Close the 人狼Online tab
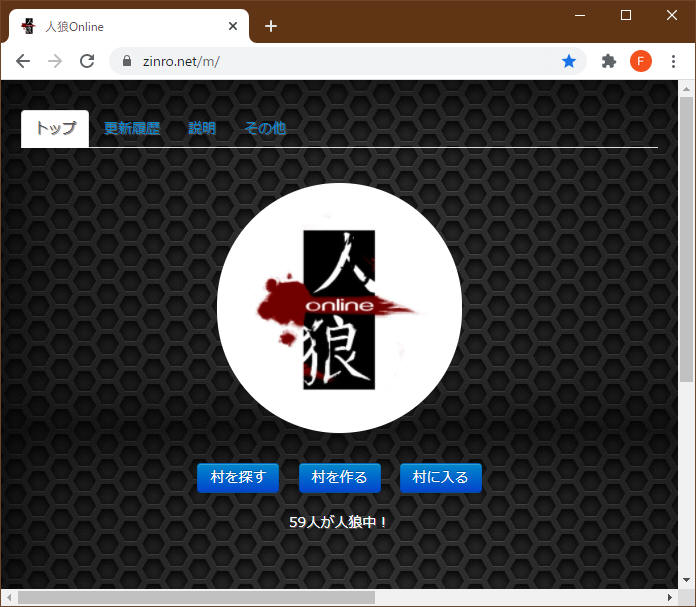The width and height of the screenshot is (696, 607). [x=233, y=26]
